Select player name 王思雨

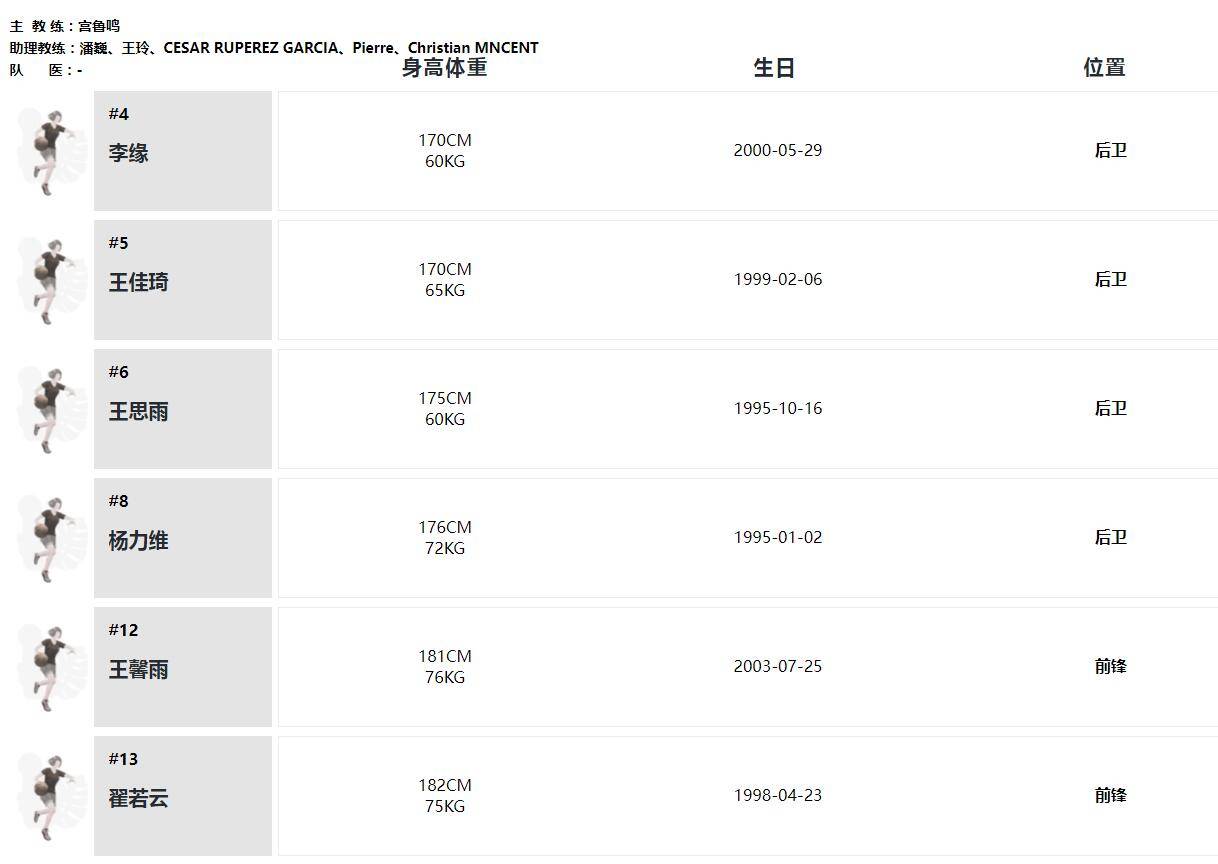pyautogui.click(x=139, y=411)
